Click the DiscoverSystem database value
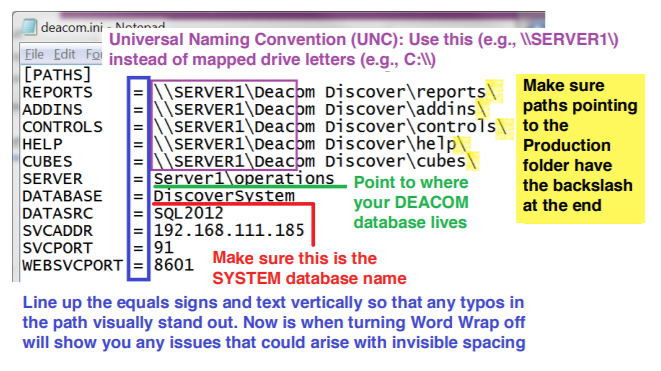 tap(224, 196)
